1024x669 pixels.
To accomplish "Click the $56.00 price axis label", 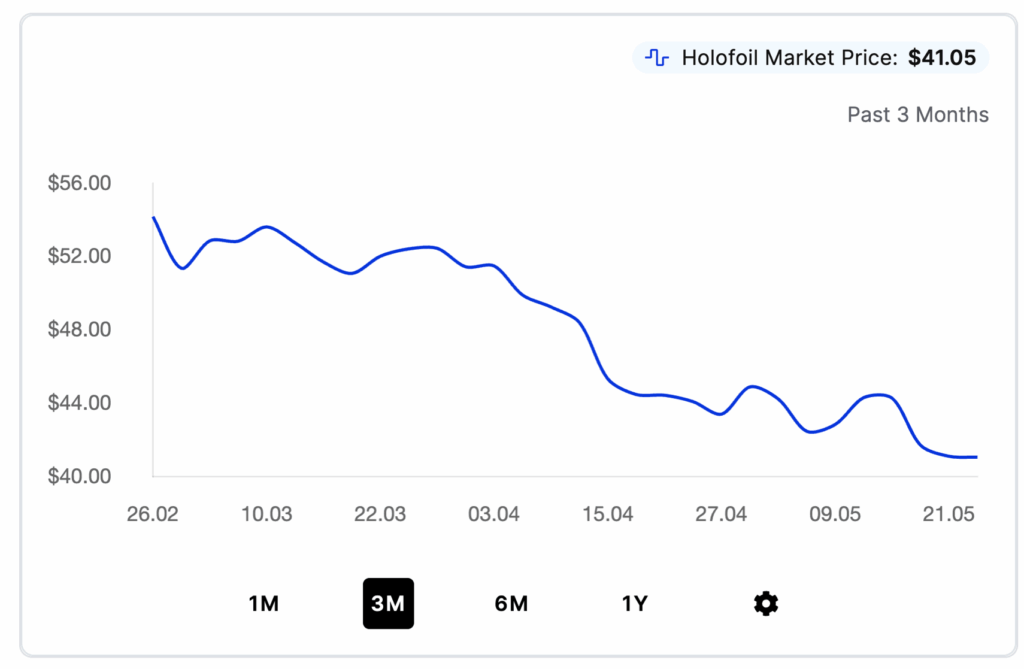I will (x=79, y=183).
